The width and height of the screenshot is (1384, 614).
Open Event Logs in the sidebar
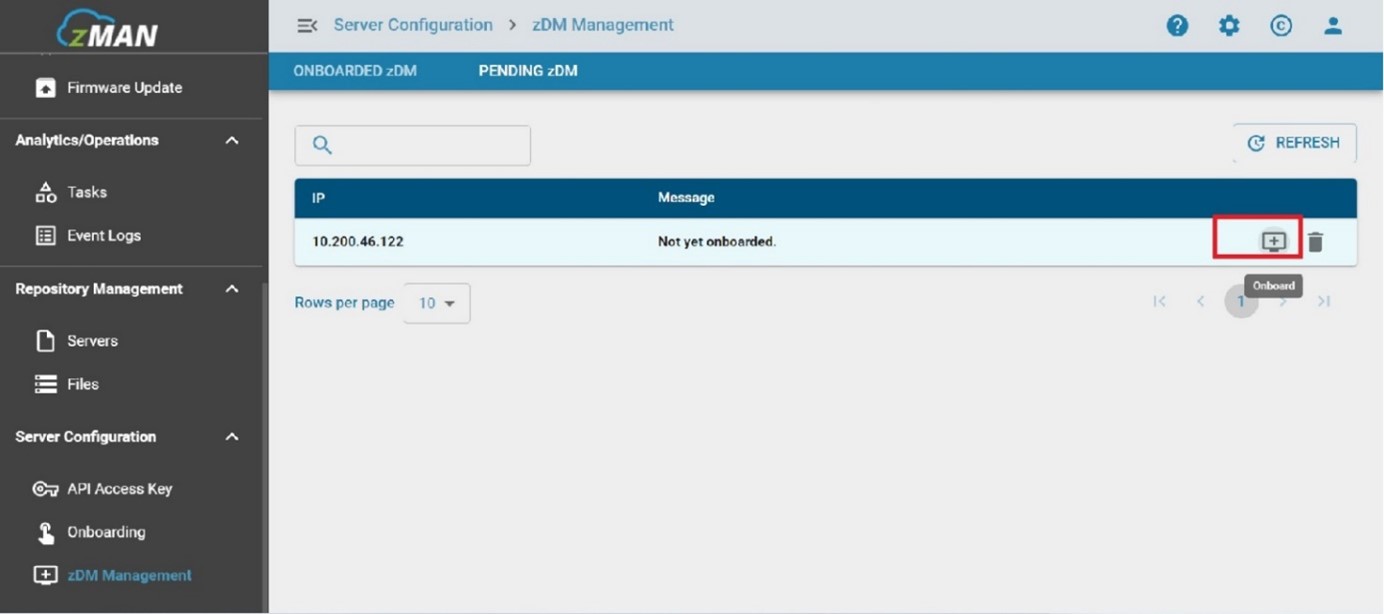click(104, 236)
